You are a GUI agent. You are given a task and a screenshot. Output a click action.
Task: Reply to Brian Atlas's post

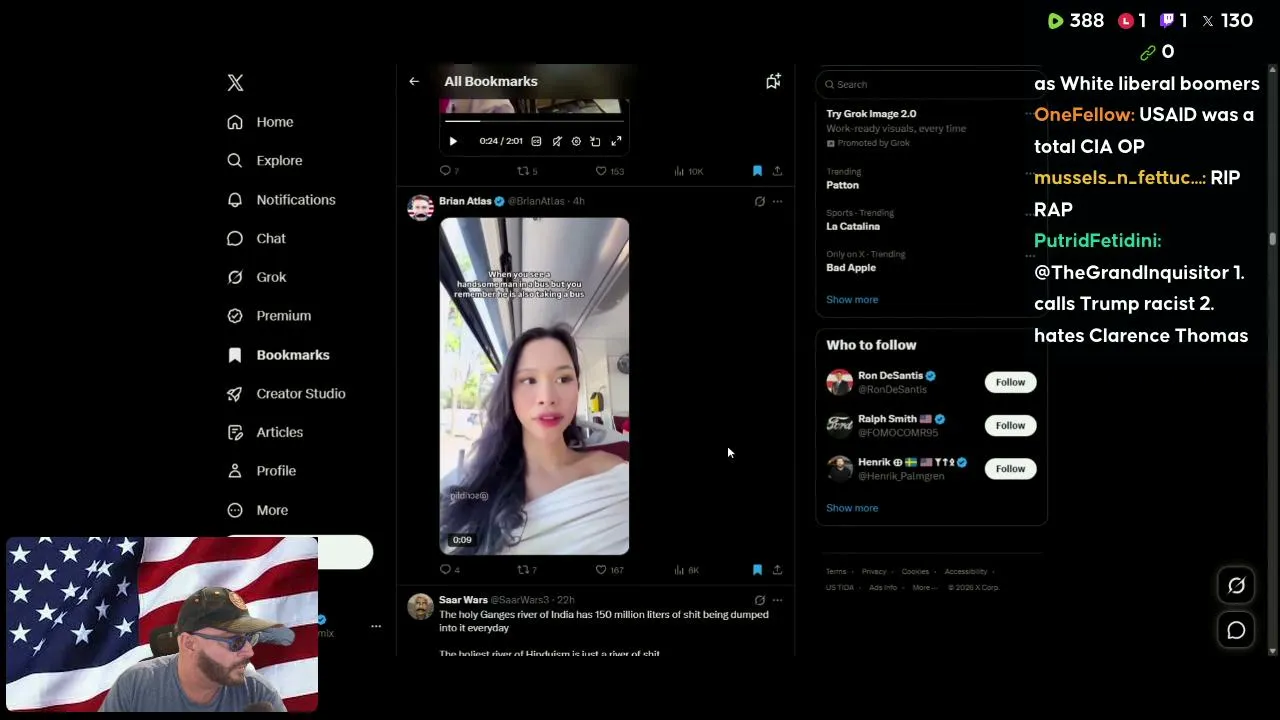click(x=449, y=570)
